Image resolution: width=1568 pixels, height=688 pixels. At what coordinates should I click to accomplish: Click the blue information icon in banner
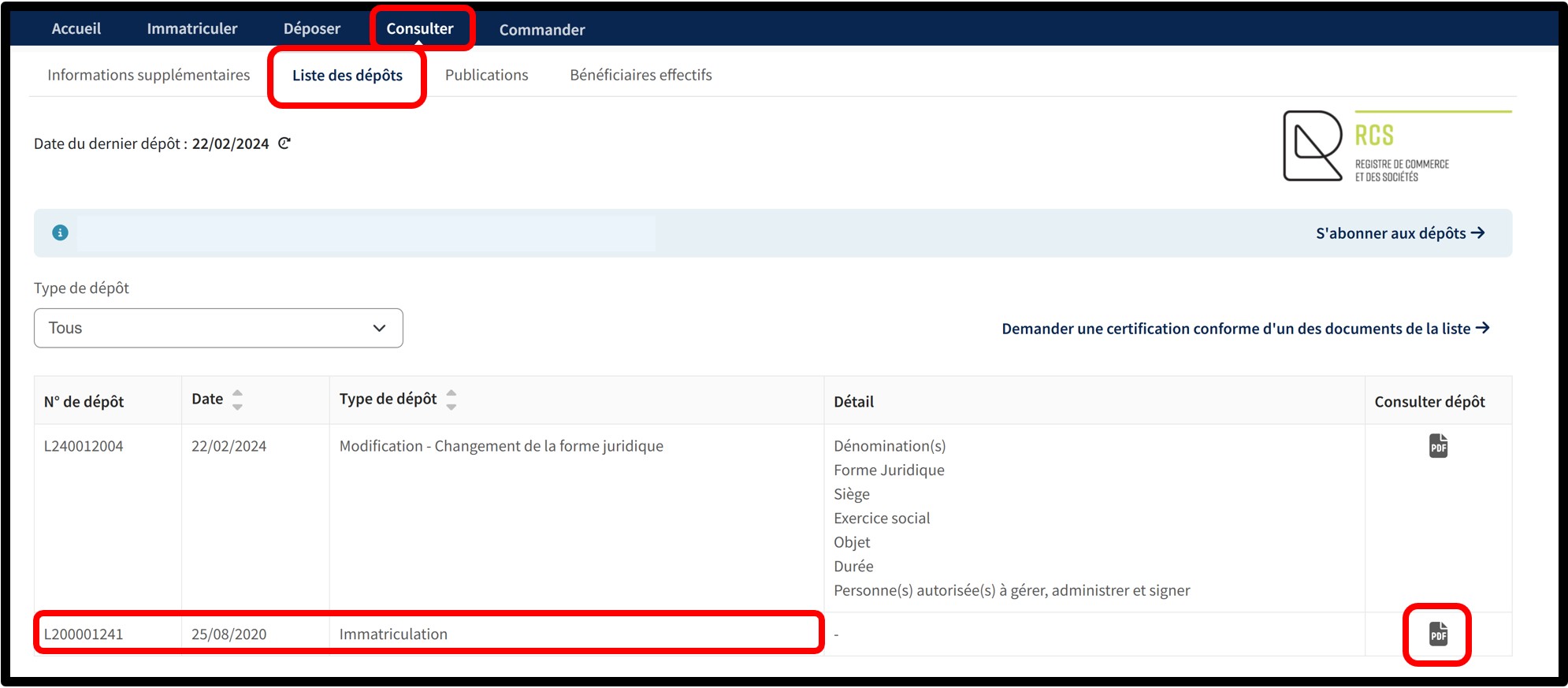(x=60, y=232)
